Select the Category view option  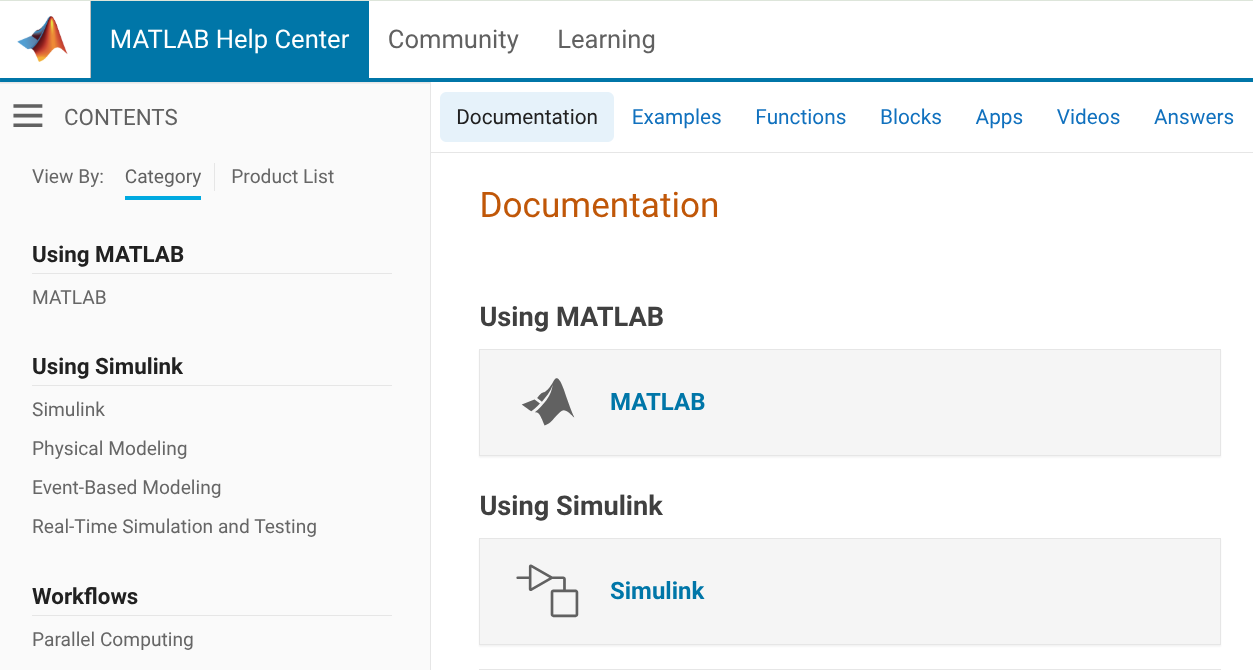[x=163, y=177]
